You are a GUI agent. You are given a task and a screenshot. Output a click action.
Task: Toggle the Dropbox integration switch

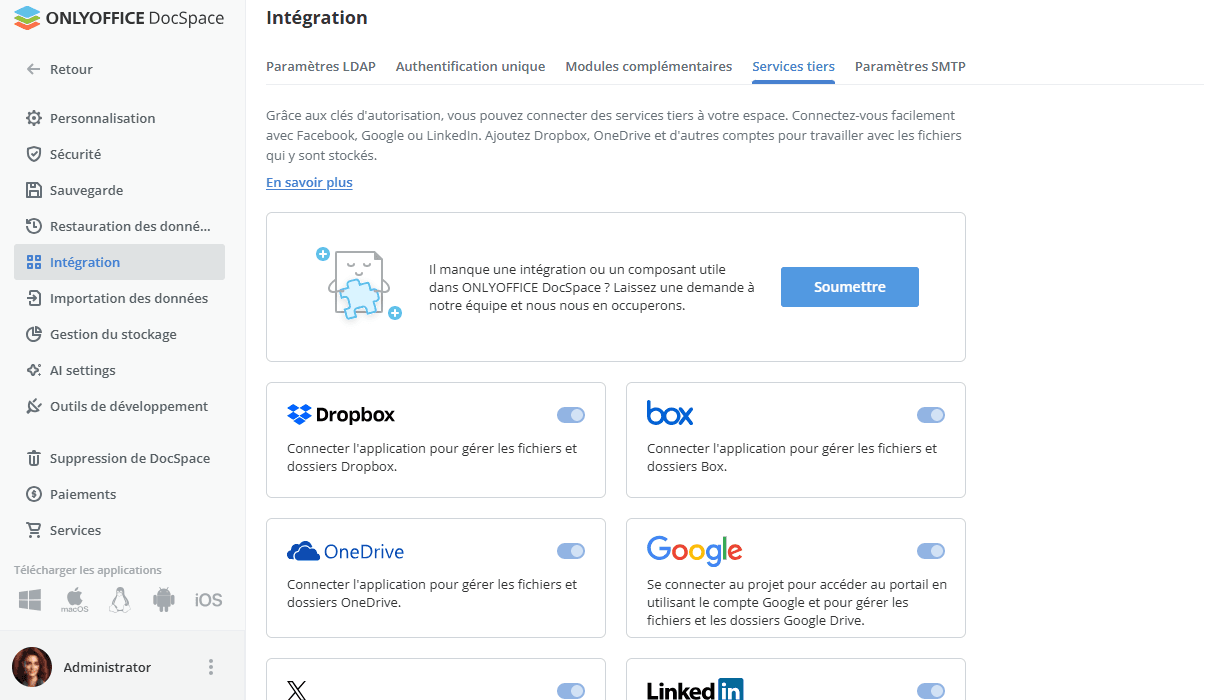click(571, 415)
